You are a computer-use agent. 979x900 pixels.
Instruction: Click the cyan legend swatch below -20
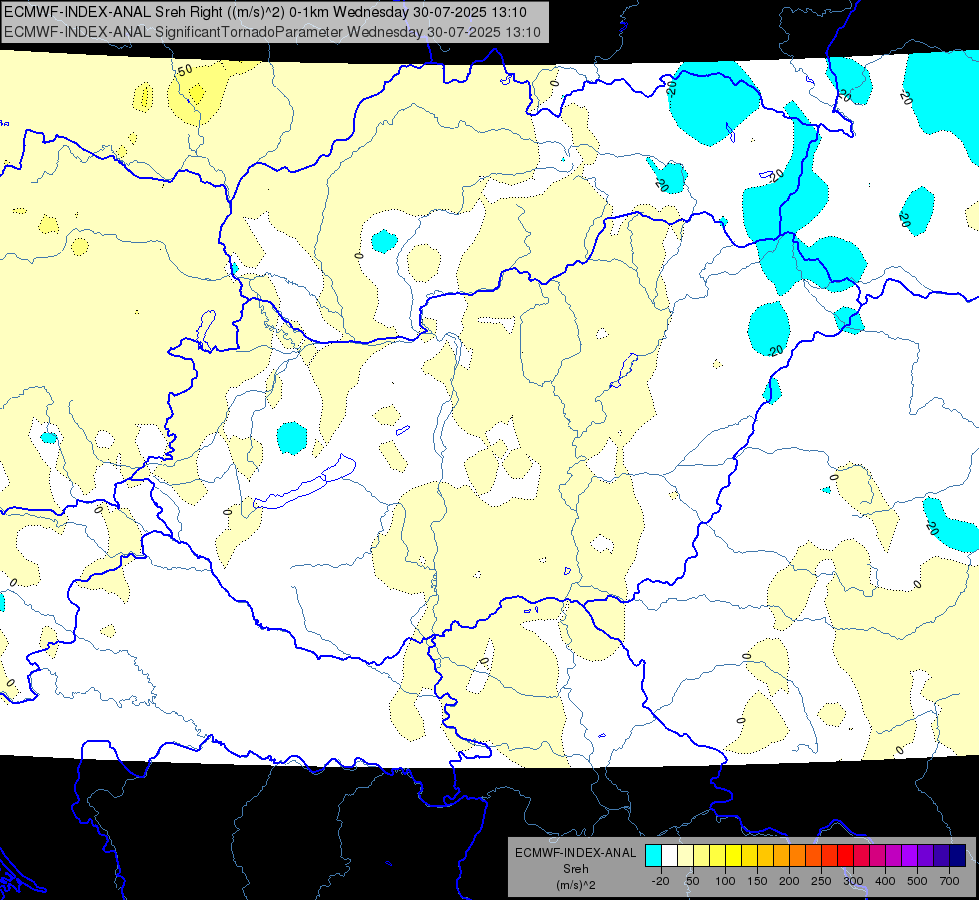coord(654,855)
